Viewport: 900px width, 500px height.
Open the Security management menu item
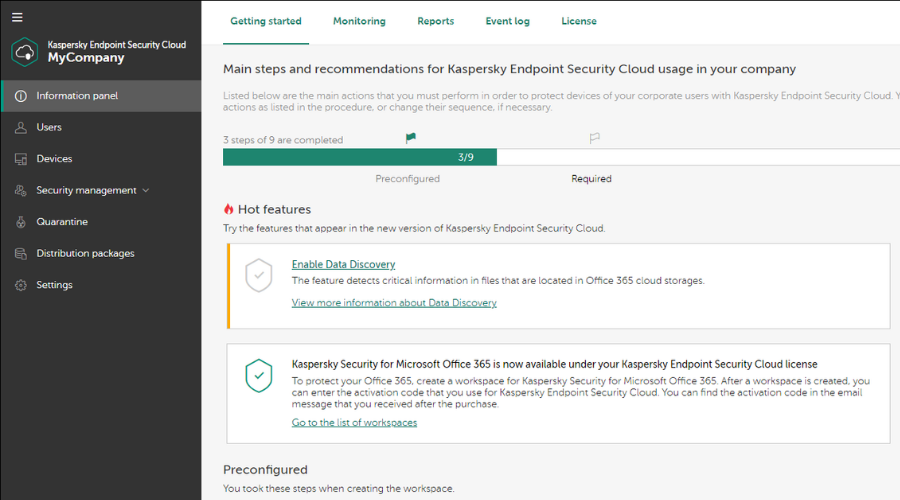101,191
